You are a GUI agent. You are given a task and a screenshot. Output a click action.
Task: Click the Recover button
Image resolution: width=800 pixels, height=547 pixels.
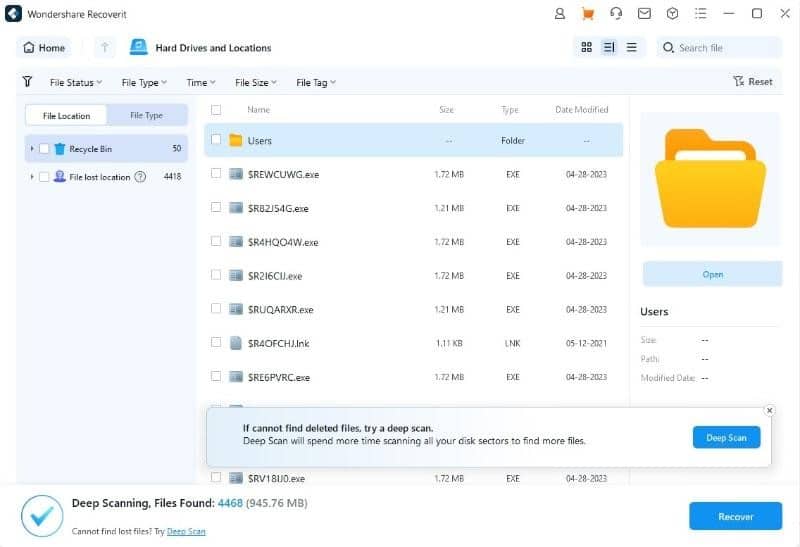[735, 516]
